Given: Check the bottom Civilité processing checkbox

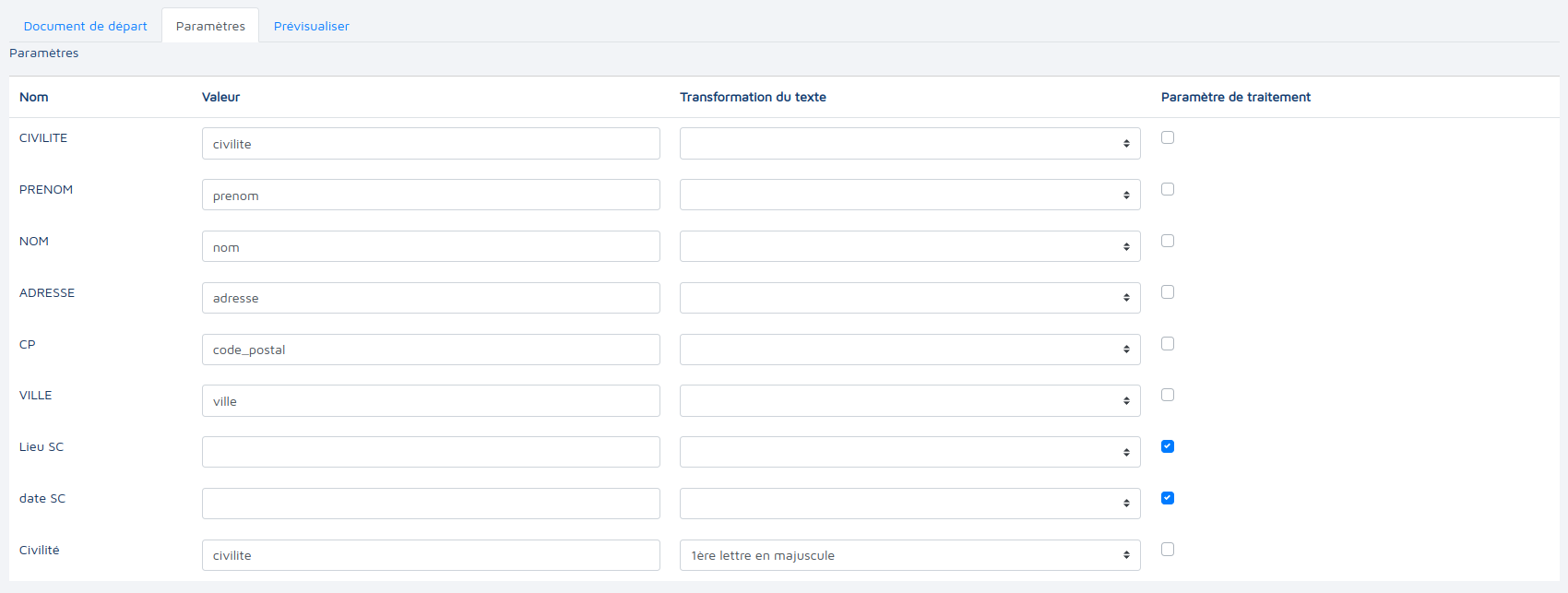Looking at the screenshot, I should pos(1168,550).
